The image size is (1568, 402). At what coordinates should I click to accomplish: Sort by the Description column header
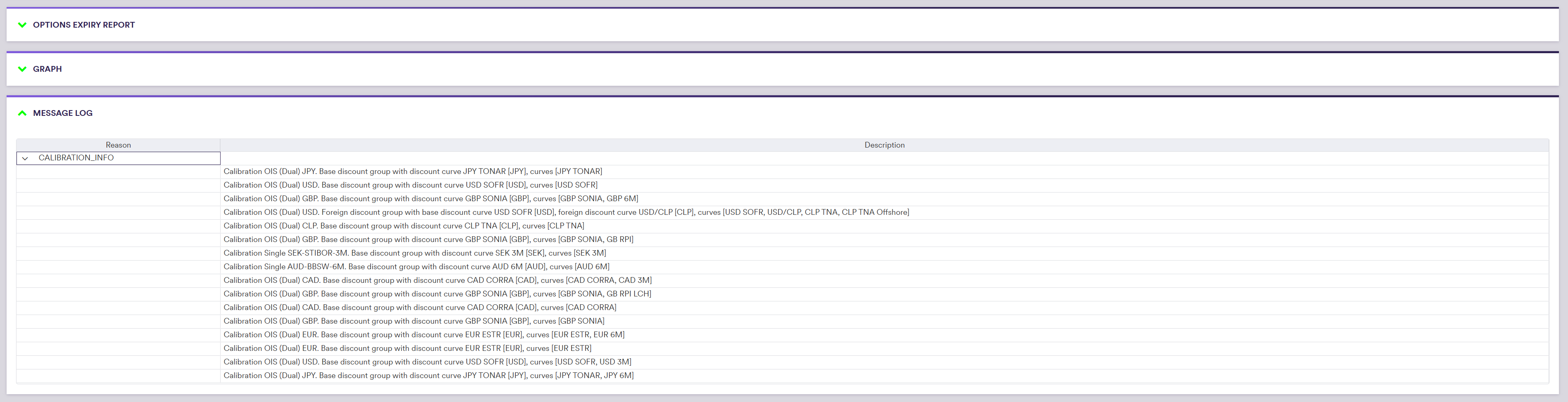coord(884,145)
